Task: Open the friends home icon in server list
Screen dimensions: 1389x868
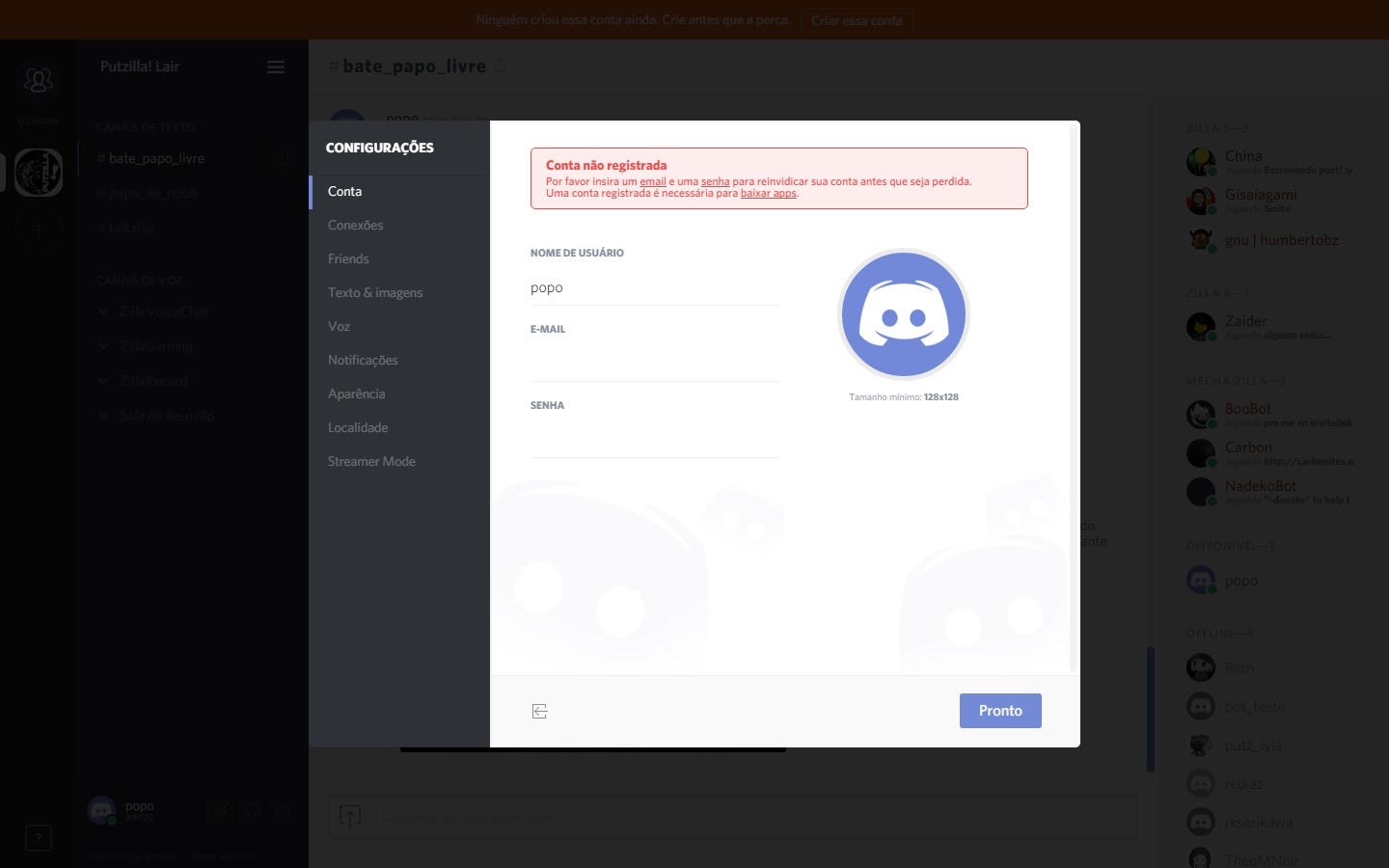Action: pos(39,80)
